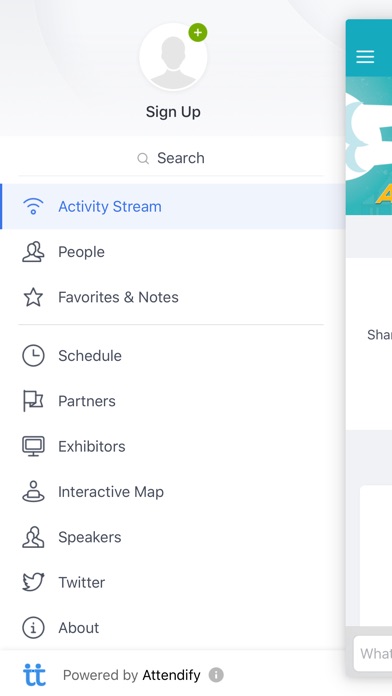392x696 pixels.
Task: Click the Speakers person icon
Action: click(33, 537)
